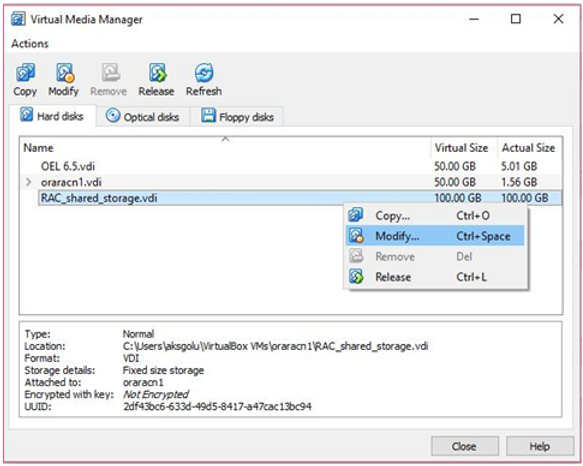Sort by the Virtual Size column header
583x466 pixels.
click(x=464, y=148)
